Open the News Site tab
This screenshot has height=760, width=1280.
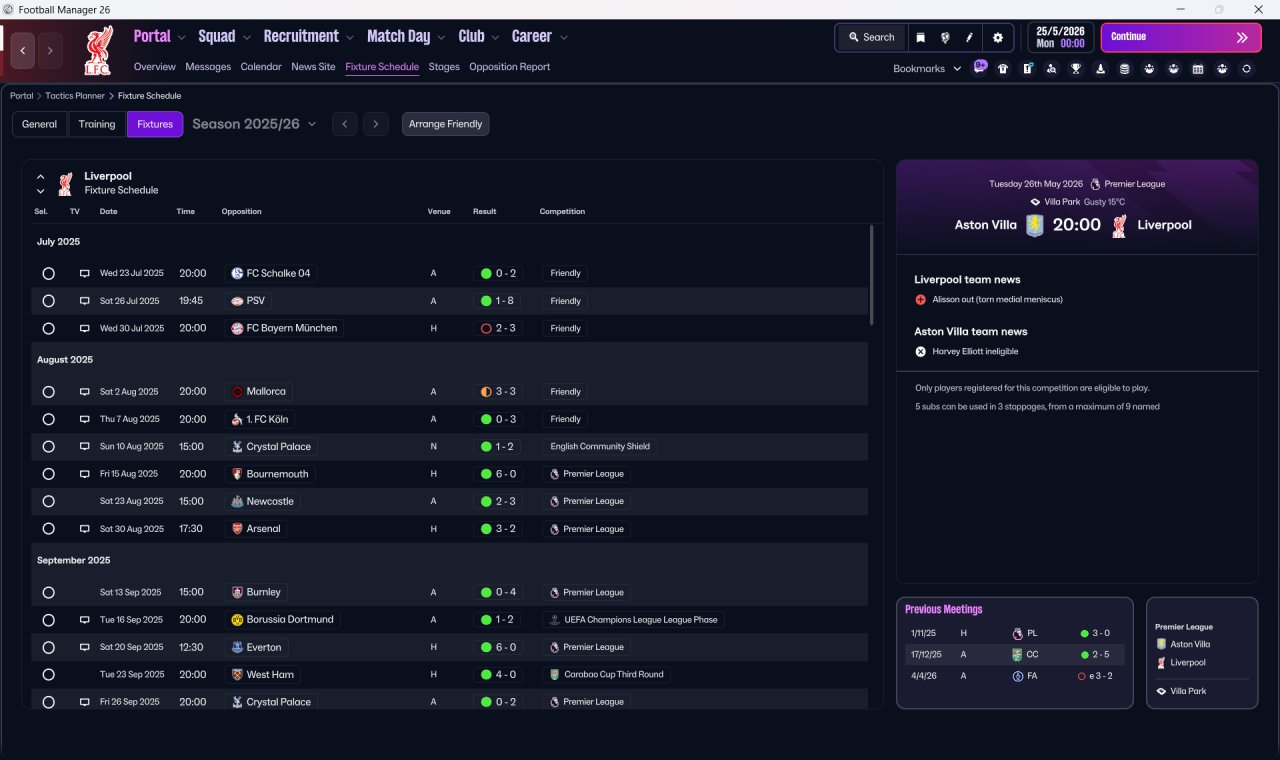coord(313,67)
